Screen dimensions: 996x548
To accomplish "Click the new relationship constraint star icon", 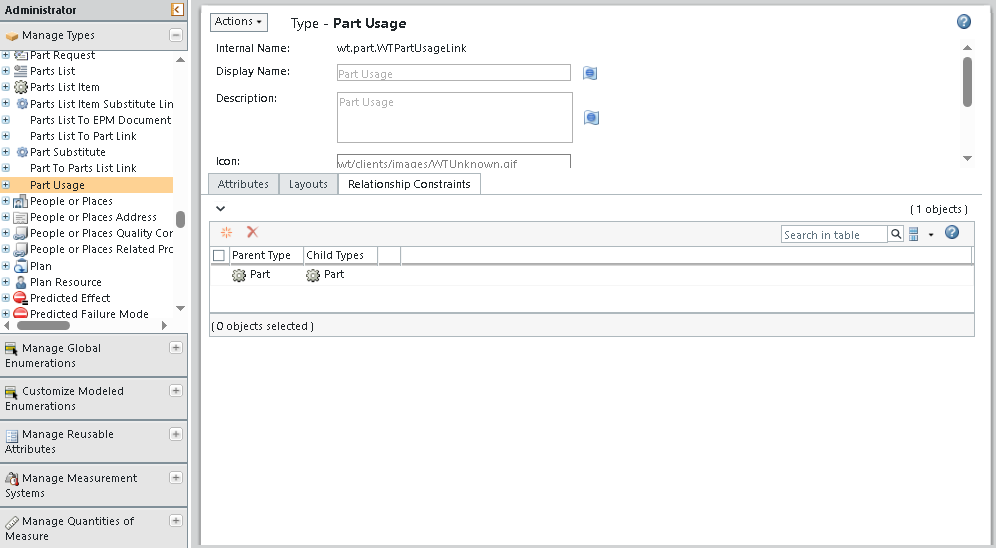I will tap(226, 232).
